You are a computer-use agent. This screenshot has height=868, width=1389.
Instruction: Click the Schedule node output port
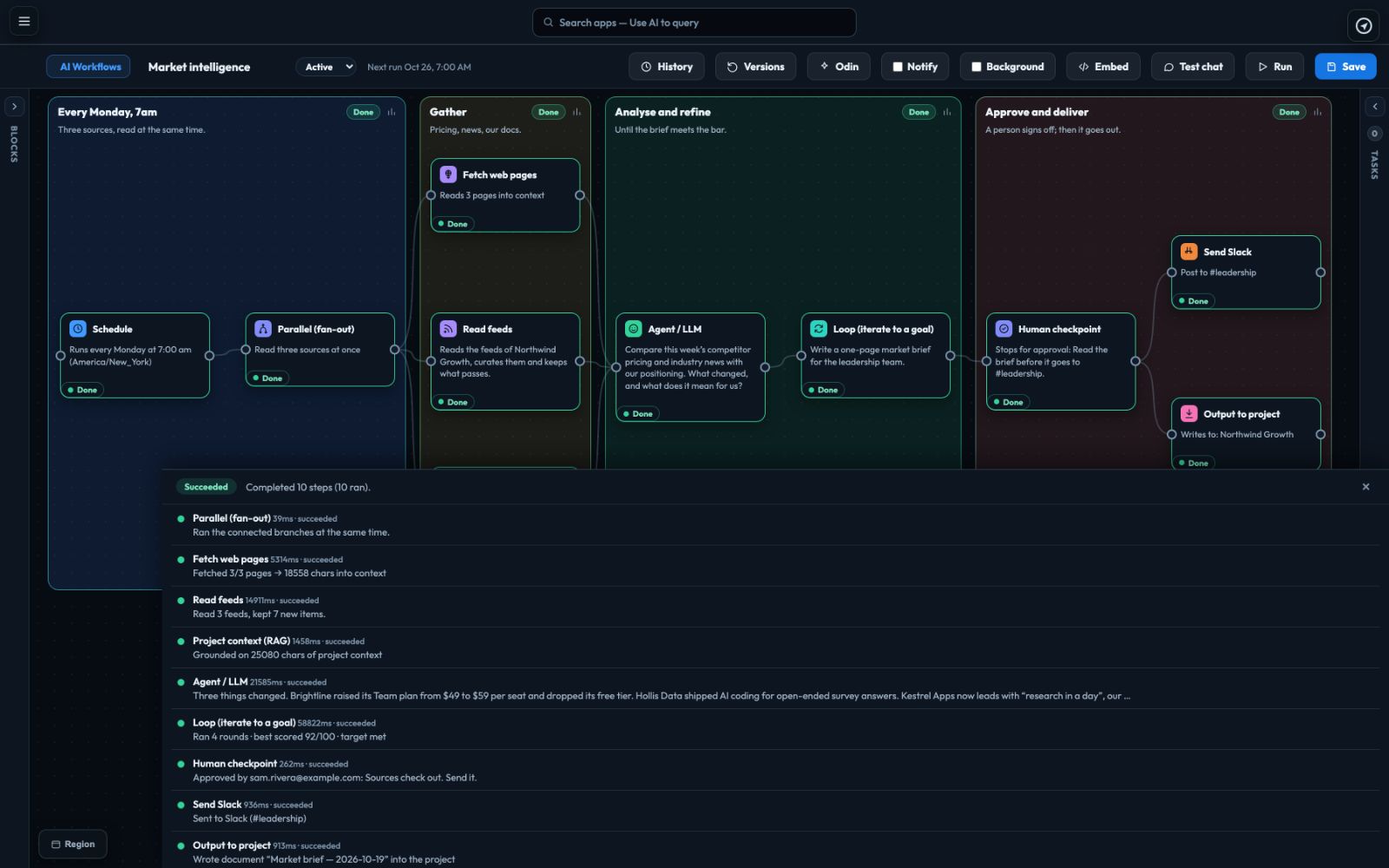click(209, 356)
